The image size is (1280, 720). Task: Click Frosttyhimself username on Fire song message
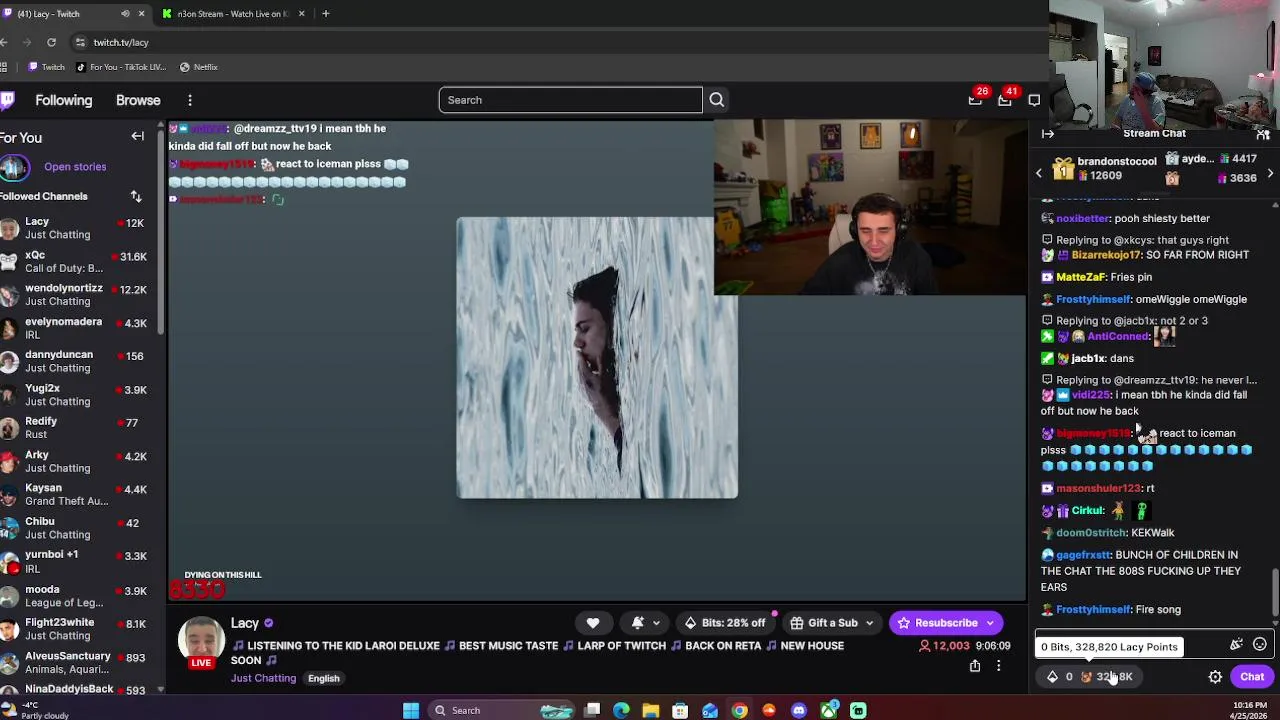pos(1094,609)
